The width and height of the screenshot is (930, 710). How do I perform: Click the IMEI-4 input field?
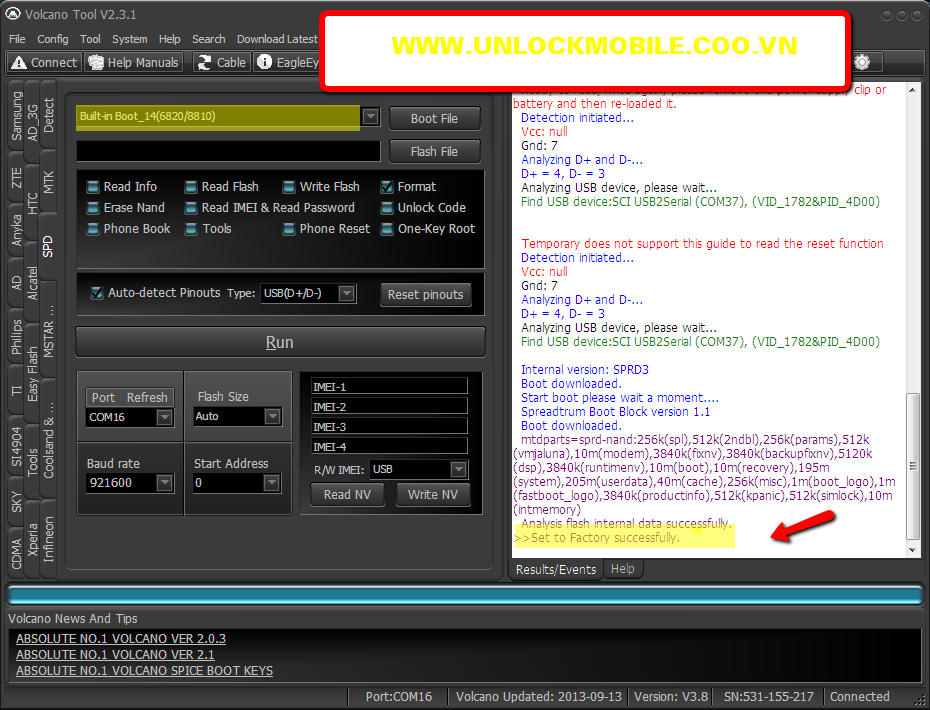tap(389, 447)
